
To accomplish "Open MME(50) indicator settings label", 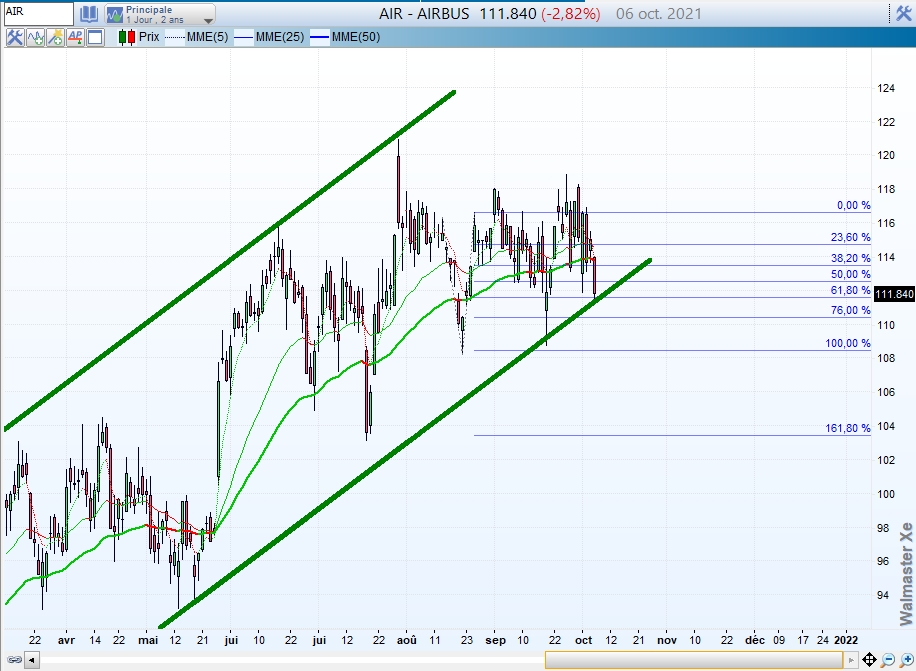I will coord(356,37).
